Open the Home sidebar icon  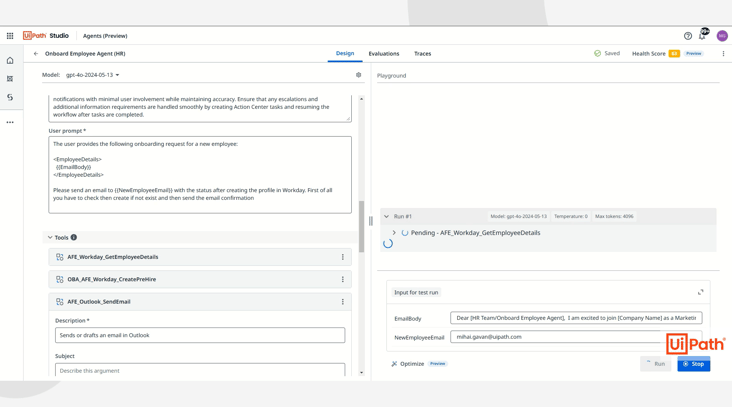click(x=10, y=61)
